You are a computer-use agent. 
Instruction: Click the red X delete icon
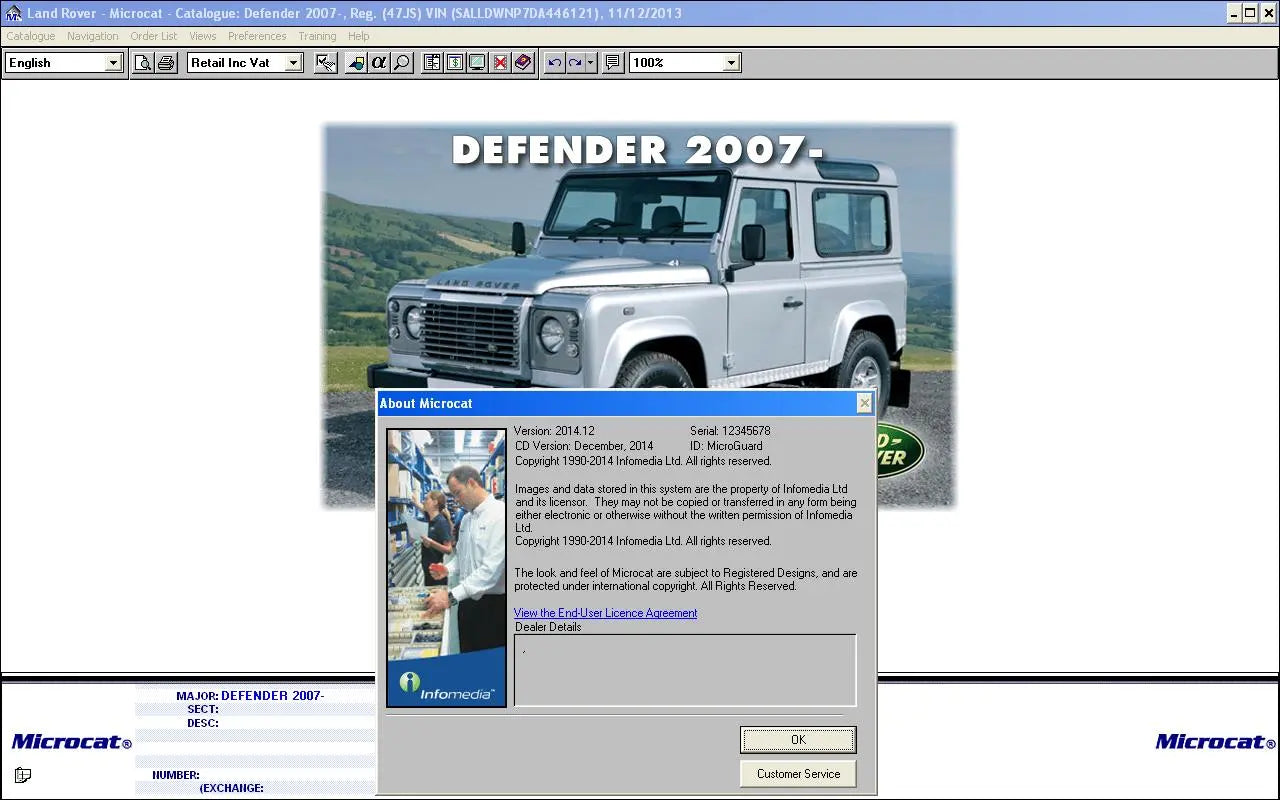(x=500, y=62)
